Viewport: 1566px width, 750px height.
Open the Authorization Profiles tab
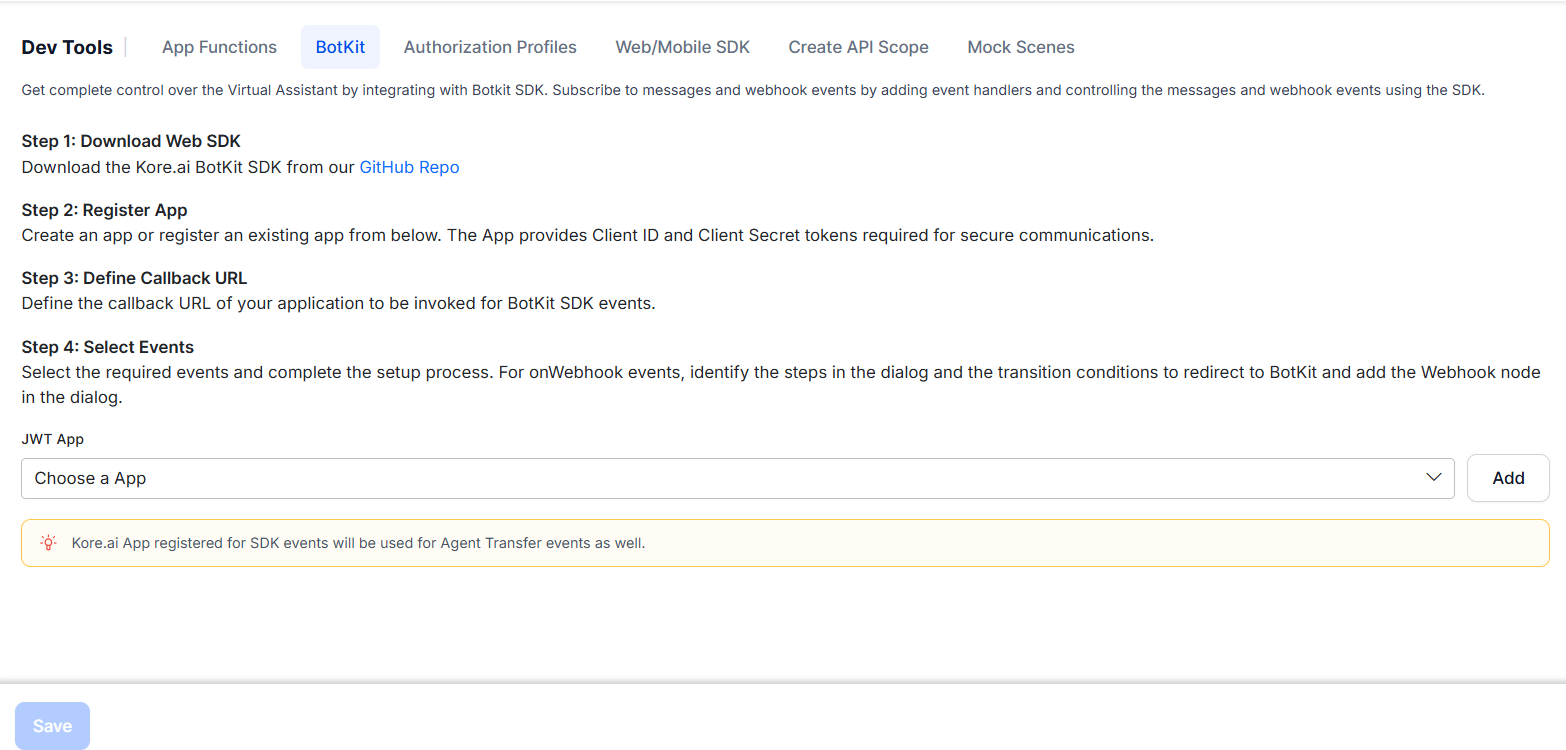point(490,47)
